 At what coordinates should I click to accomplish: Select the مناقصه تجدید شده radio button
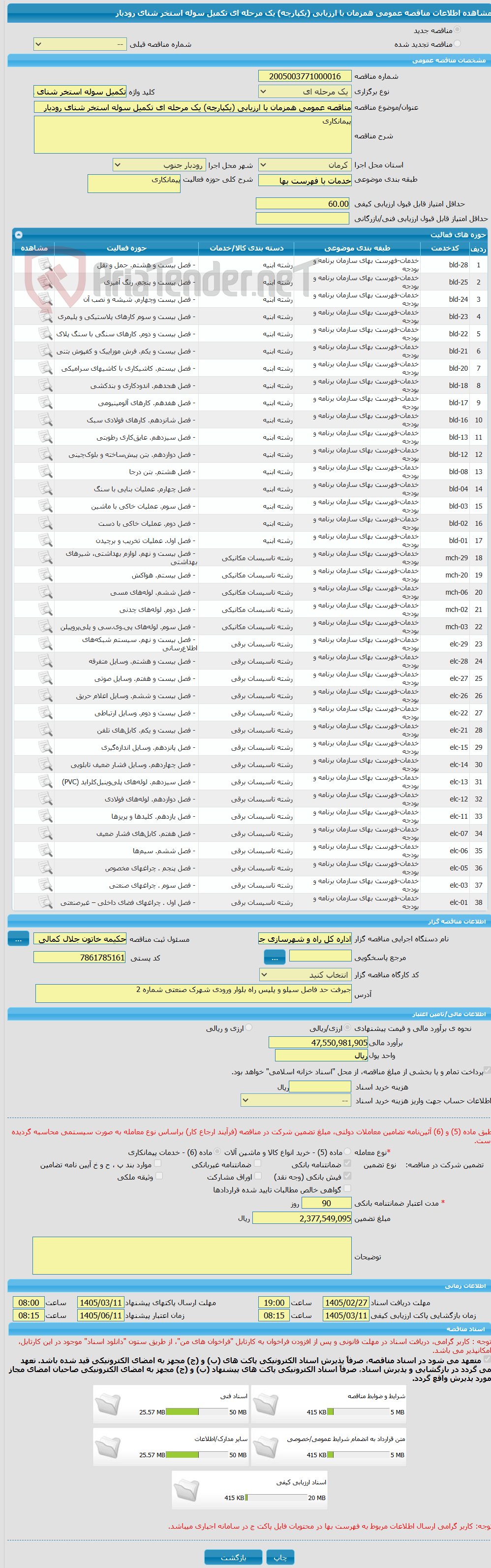click(457, 43)
